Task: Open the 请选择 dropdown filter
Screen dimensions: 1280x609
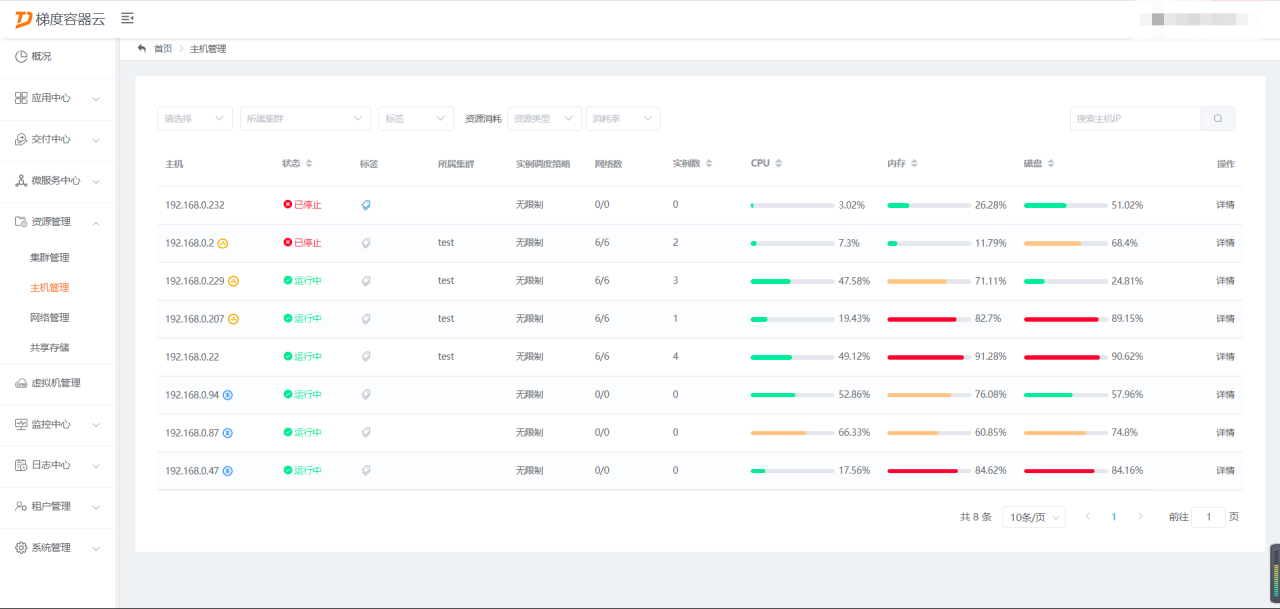Action: pyautogui.click(x=195, y=118)
